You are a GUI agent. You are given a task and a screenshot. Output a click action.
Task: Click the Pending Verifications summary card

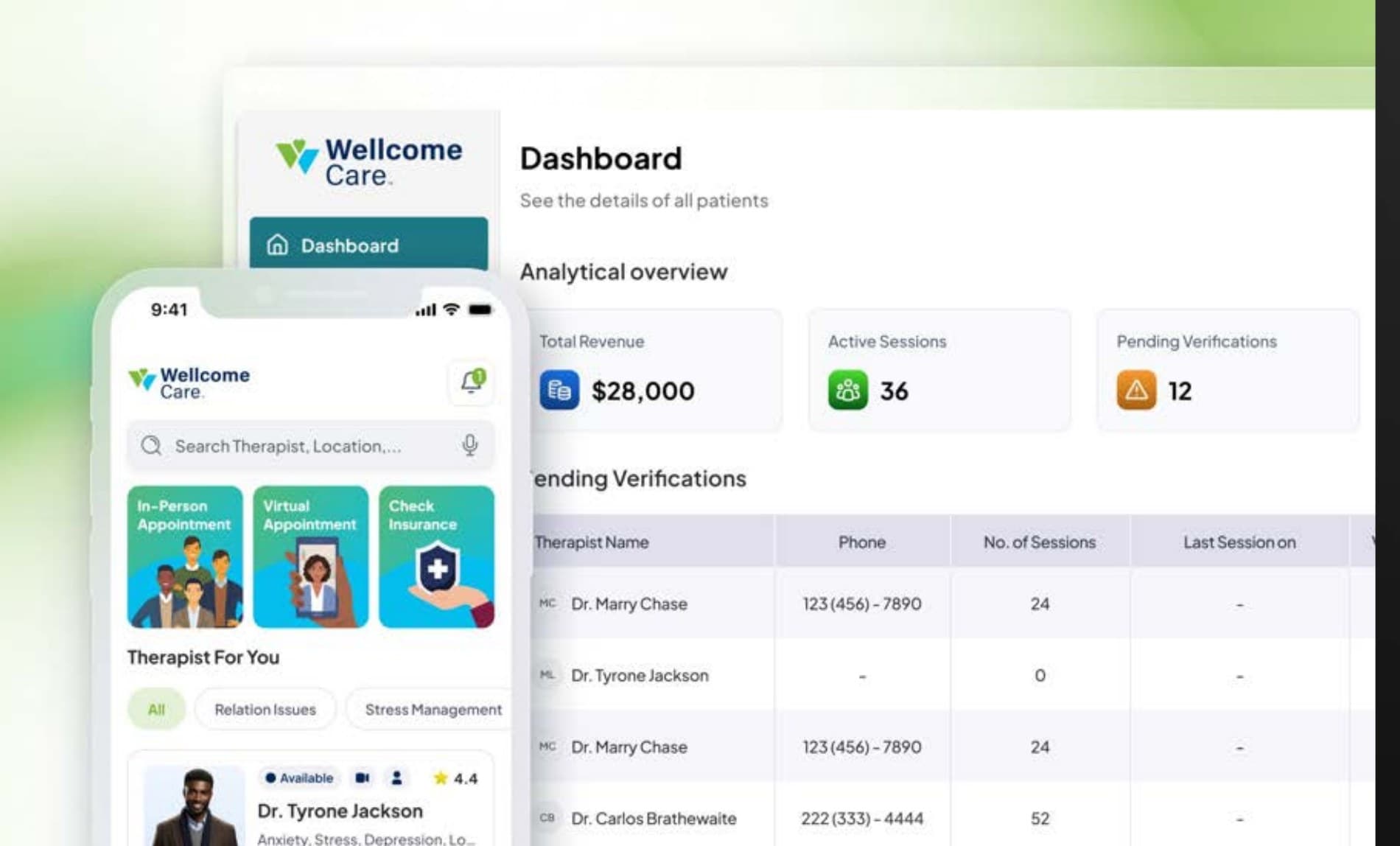[x=1228, y=370]
